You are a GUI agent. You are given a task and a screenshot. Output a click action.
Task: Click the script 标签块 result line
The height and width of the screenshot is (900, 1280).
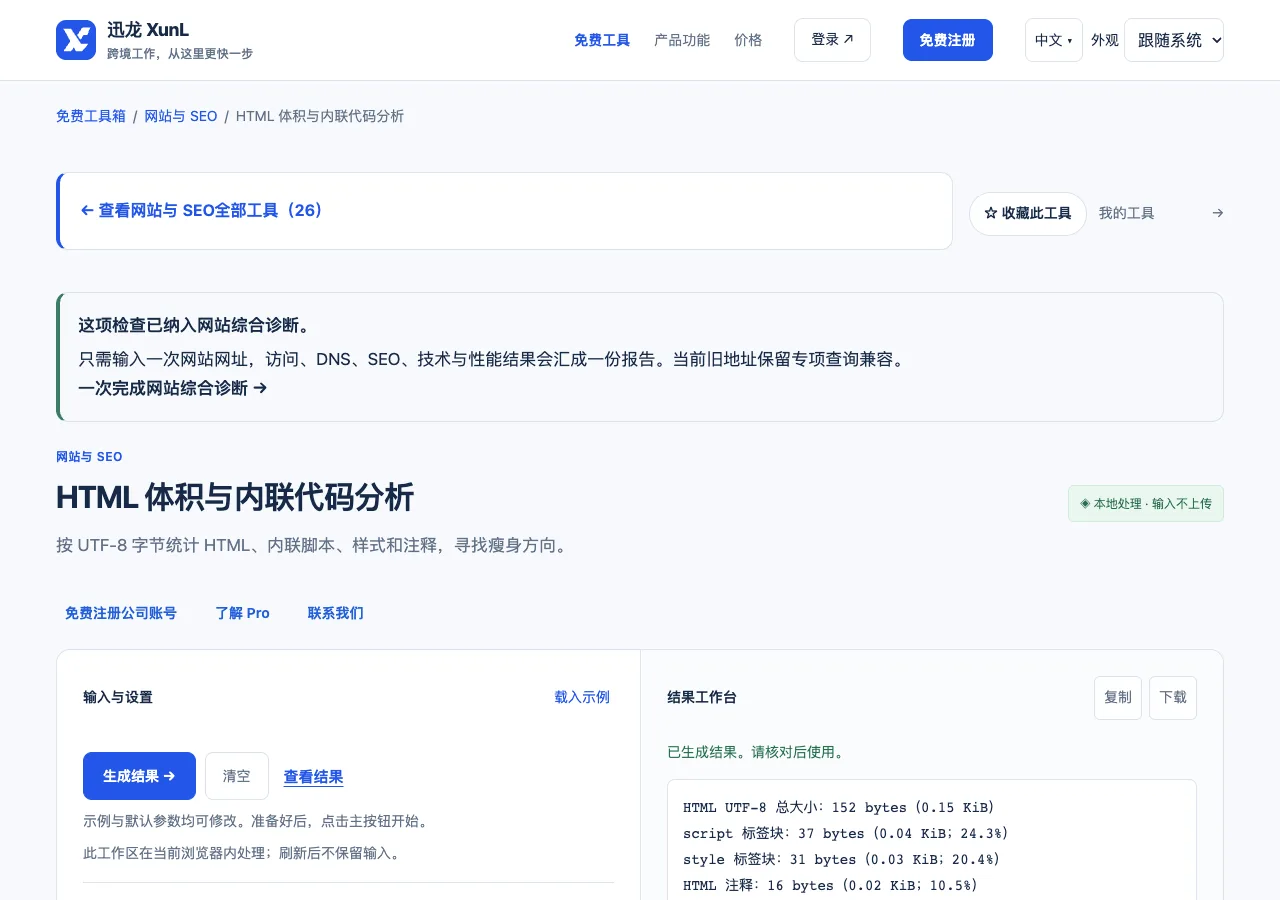click(x=846, y=833)
